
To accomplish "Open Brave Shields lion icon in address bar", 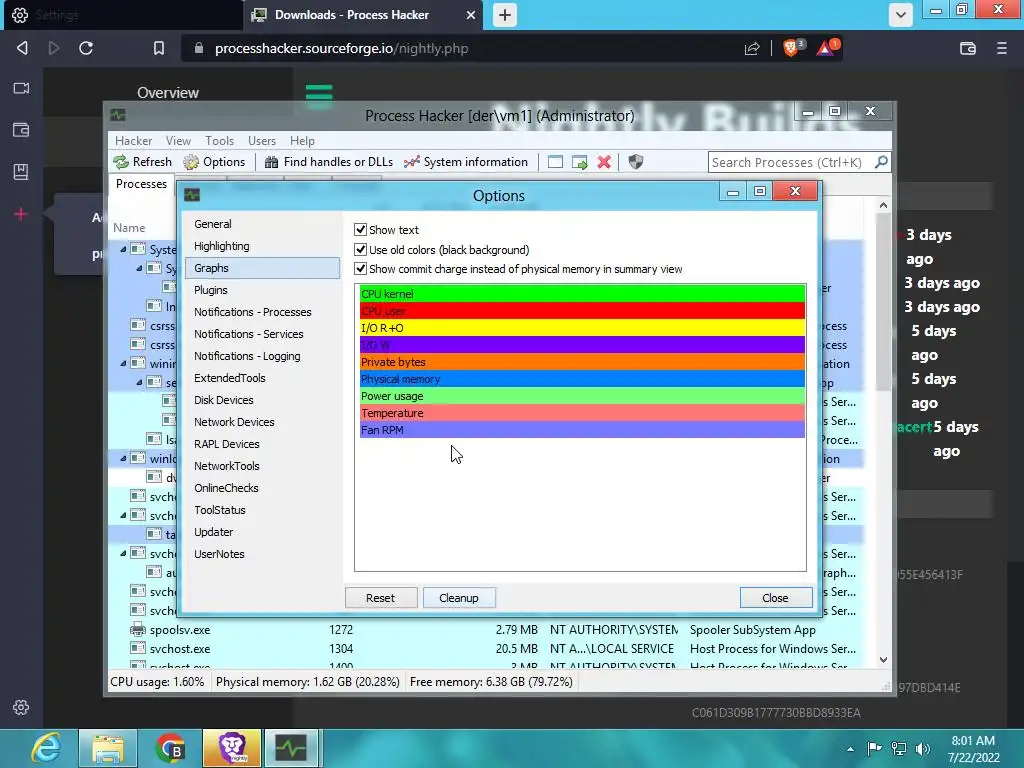I will [x=793, y=48].
